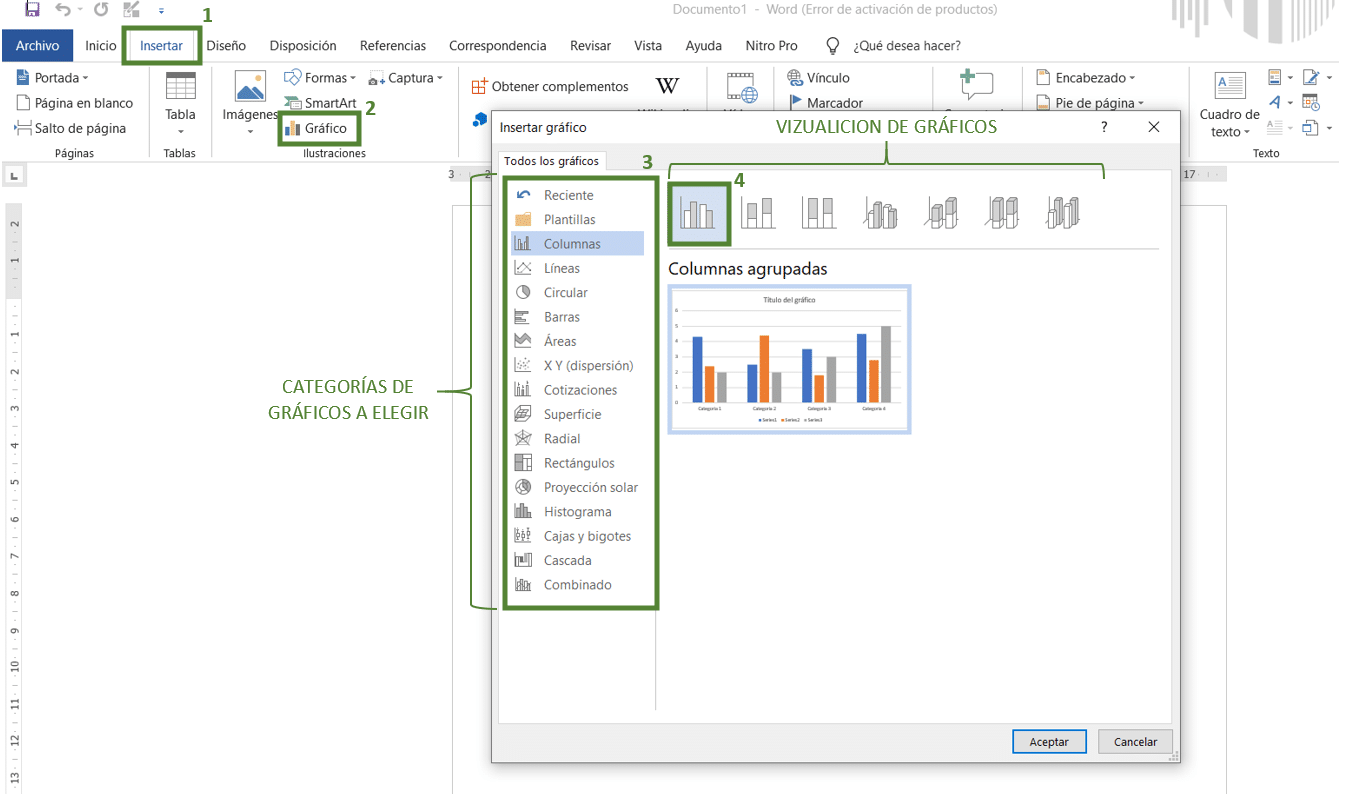Viewport: 1348px width, 794px height.
Task: Choose the stacked column chart icon
Action: [758, 211]
